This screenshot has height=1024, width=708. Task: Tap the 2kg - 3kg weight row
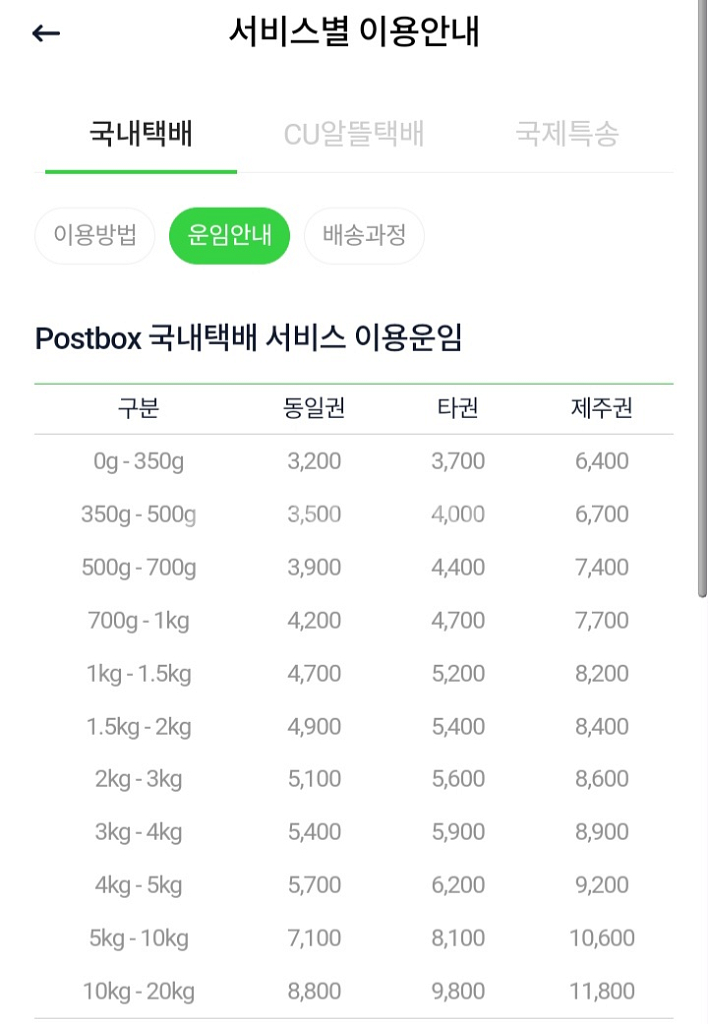click(x=354, y=779)
